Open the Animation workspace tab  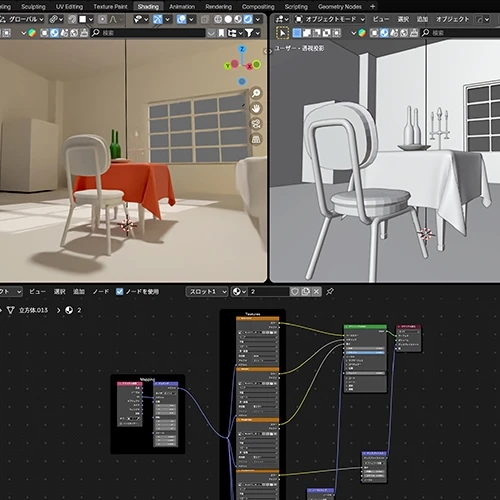(x=182, y=6)
